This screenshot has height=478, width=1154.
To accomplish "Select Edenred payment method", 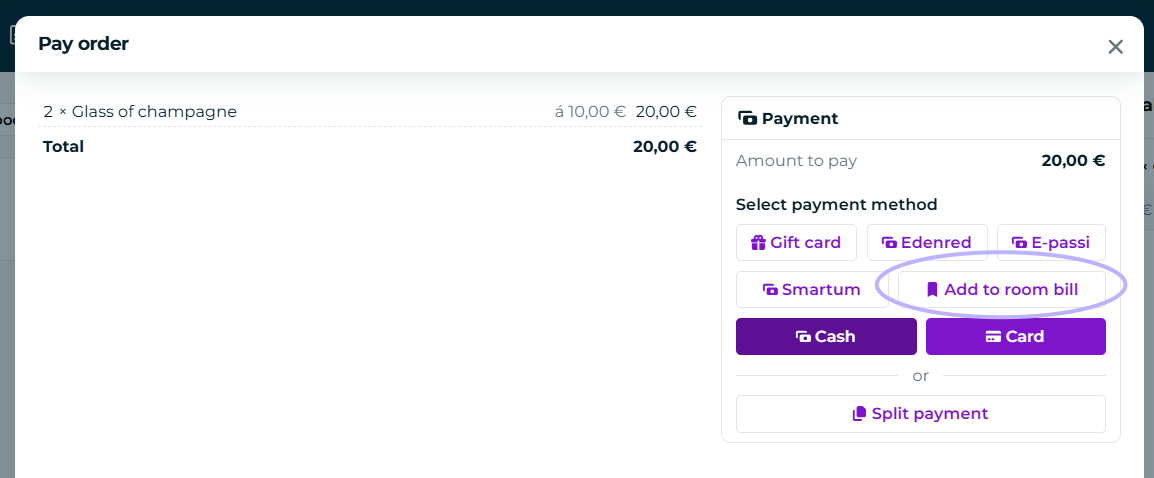I will (927, 242).
